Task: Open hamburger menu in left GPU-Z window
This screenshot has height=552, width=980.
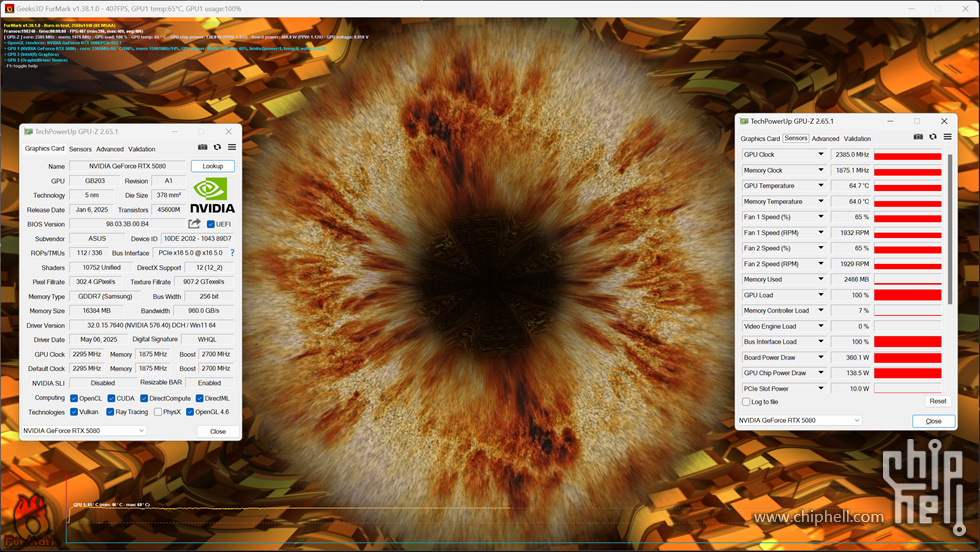Action: pyautogui.click(x=232, y=147)
